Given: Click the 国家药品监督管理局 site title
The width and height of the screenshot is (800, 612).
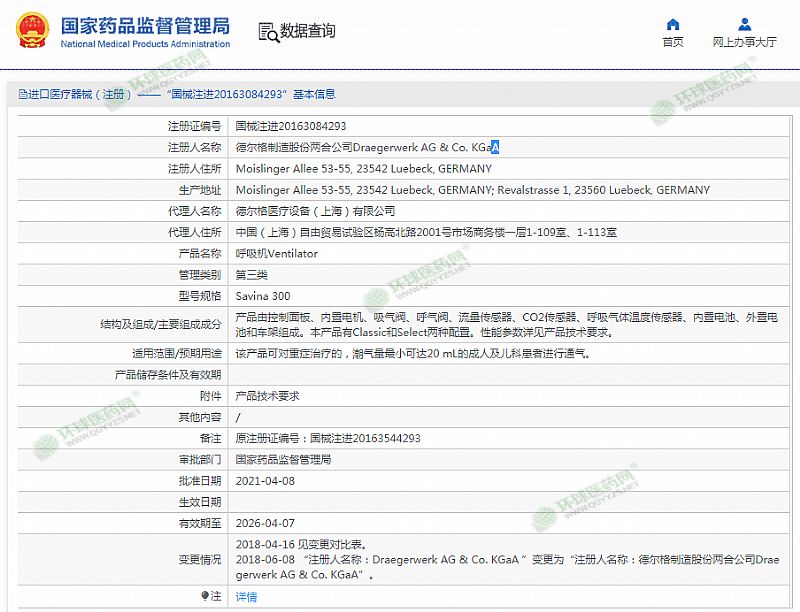Looking at the screenshot, I should click(x=145, y=25).
